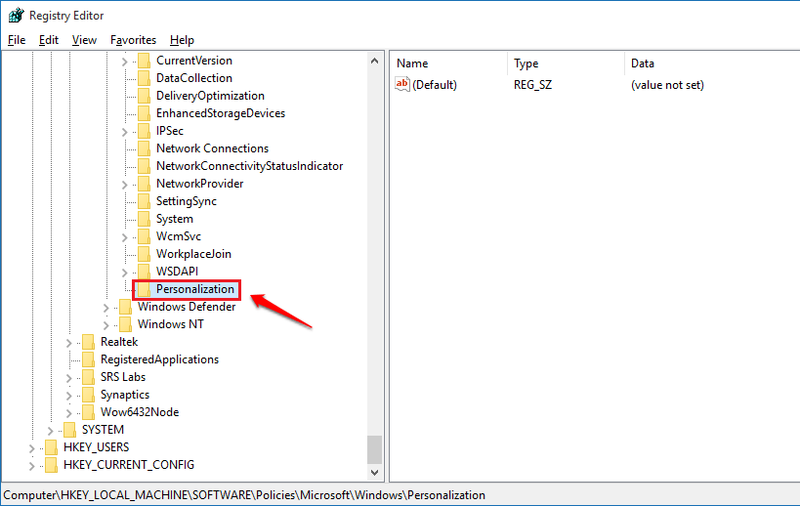
Task: Click the Synaptics folder icon
Action: pos(88,395)
